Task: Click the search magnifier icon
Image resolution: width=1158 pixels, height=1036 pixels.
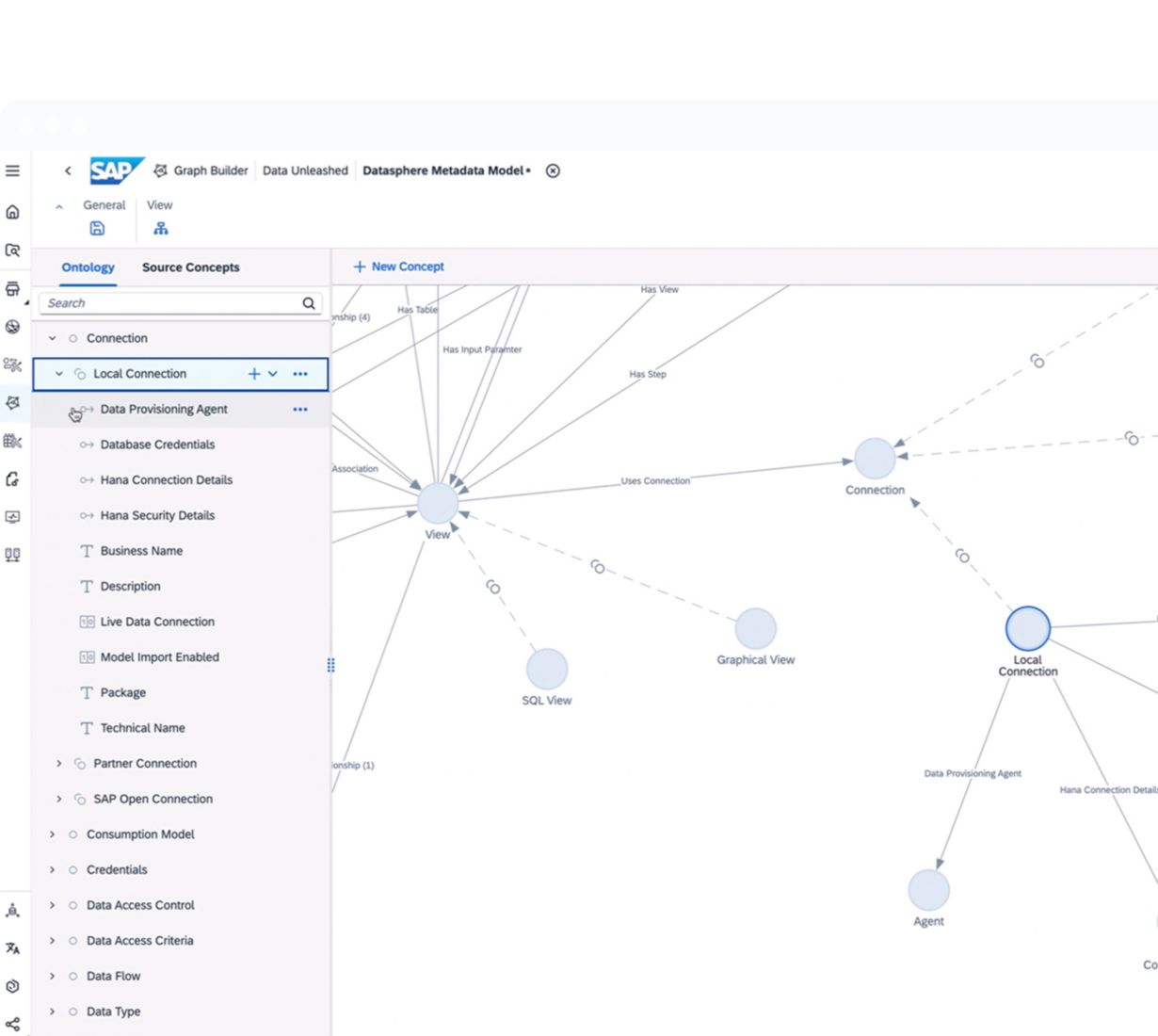Action: click(309, 303)
